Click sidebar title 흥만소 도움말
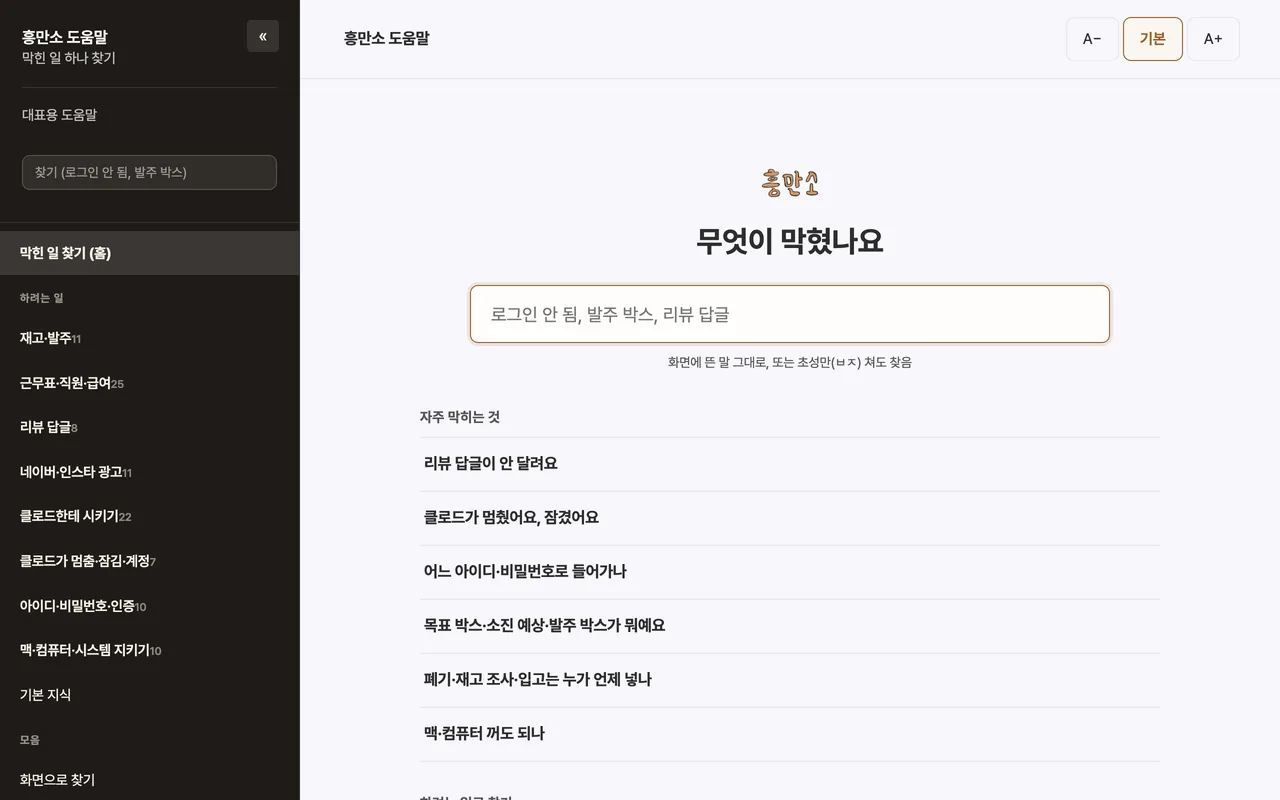Image resolution: width=1280 pixels, height=800 pixels. coord(65,37)
